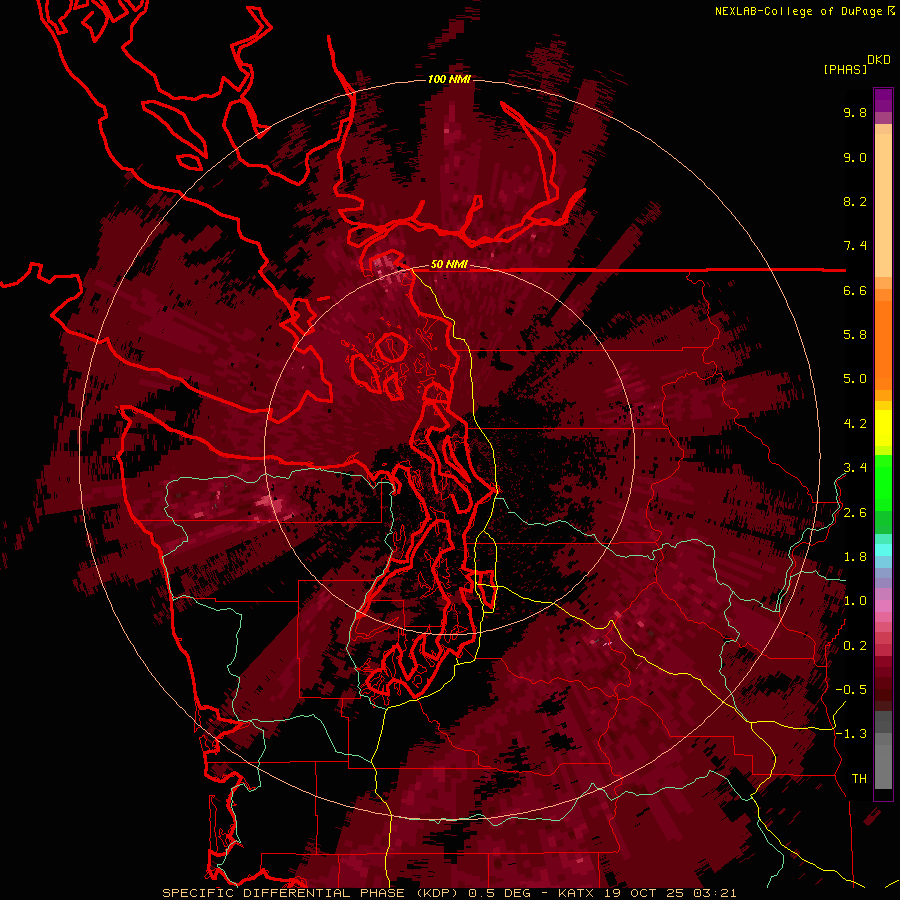Screen dimensions: 900x900
Task: Click the 50 NMI range ring label
Action: [449, 265]
